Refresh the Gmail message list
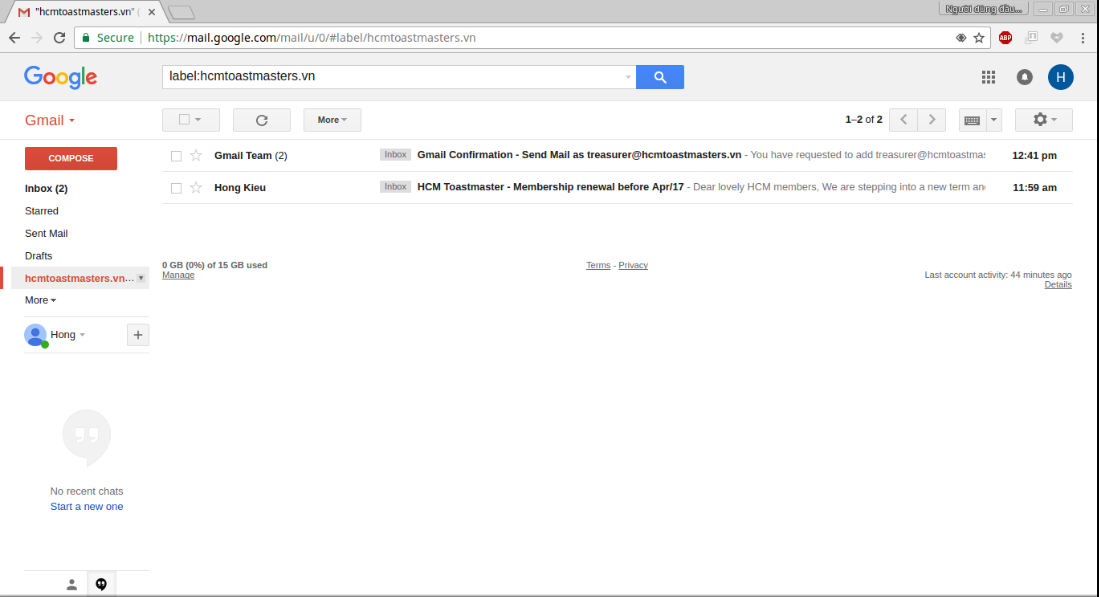This screenshot has width=1099, height=597. pos(261,120)
